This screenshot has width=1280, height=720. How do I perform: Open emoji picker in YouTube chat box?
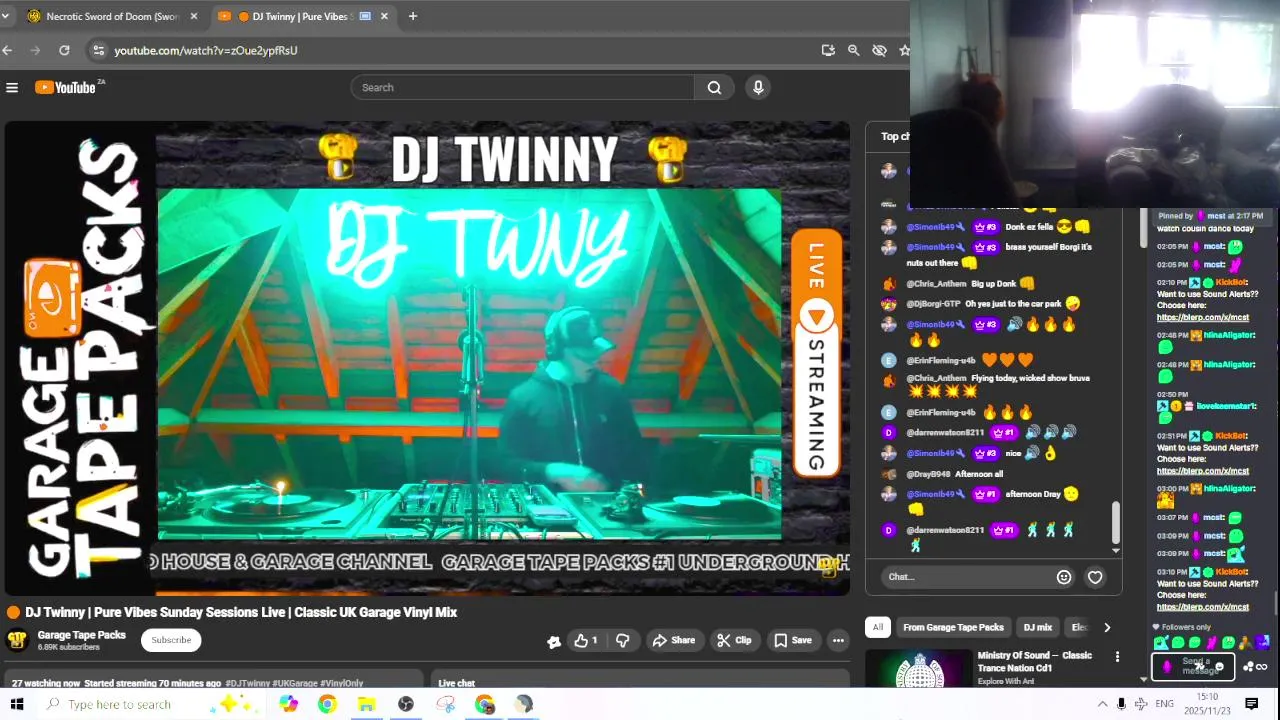tap(1064, 577)
